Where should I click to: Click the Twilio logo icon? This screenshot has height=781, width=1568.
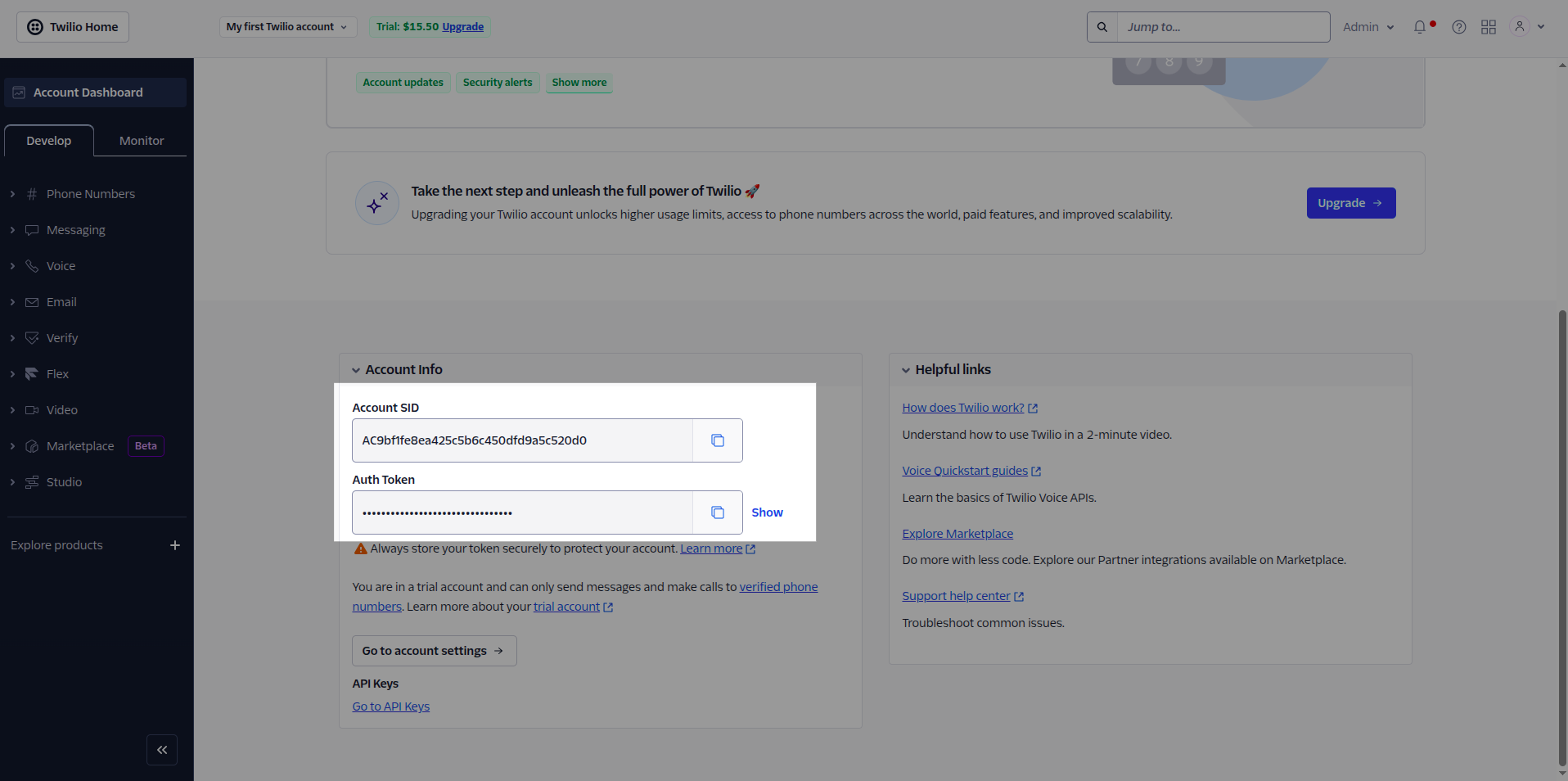(x=35, y=27)
